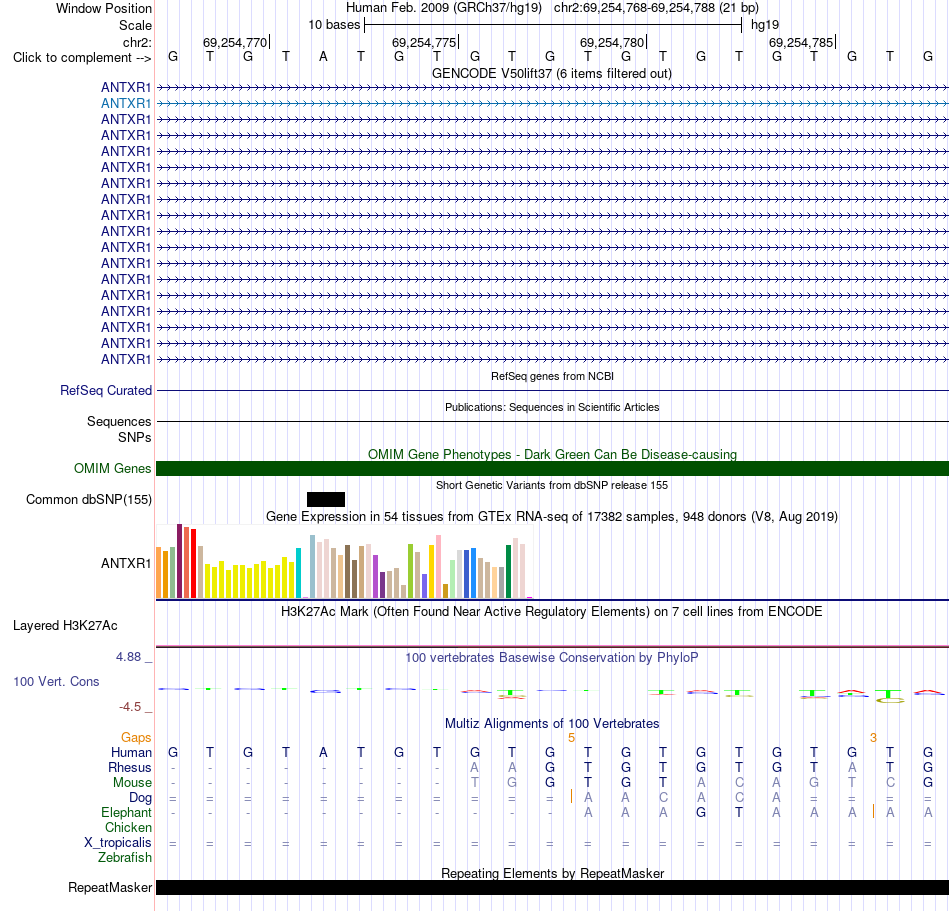Open 'Repeating Elements by RepeatMasker' track title
Viewport: 950px width, 911px height.
pos(552,873)
